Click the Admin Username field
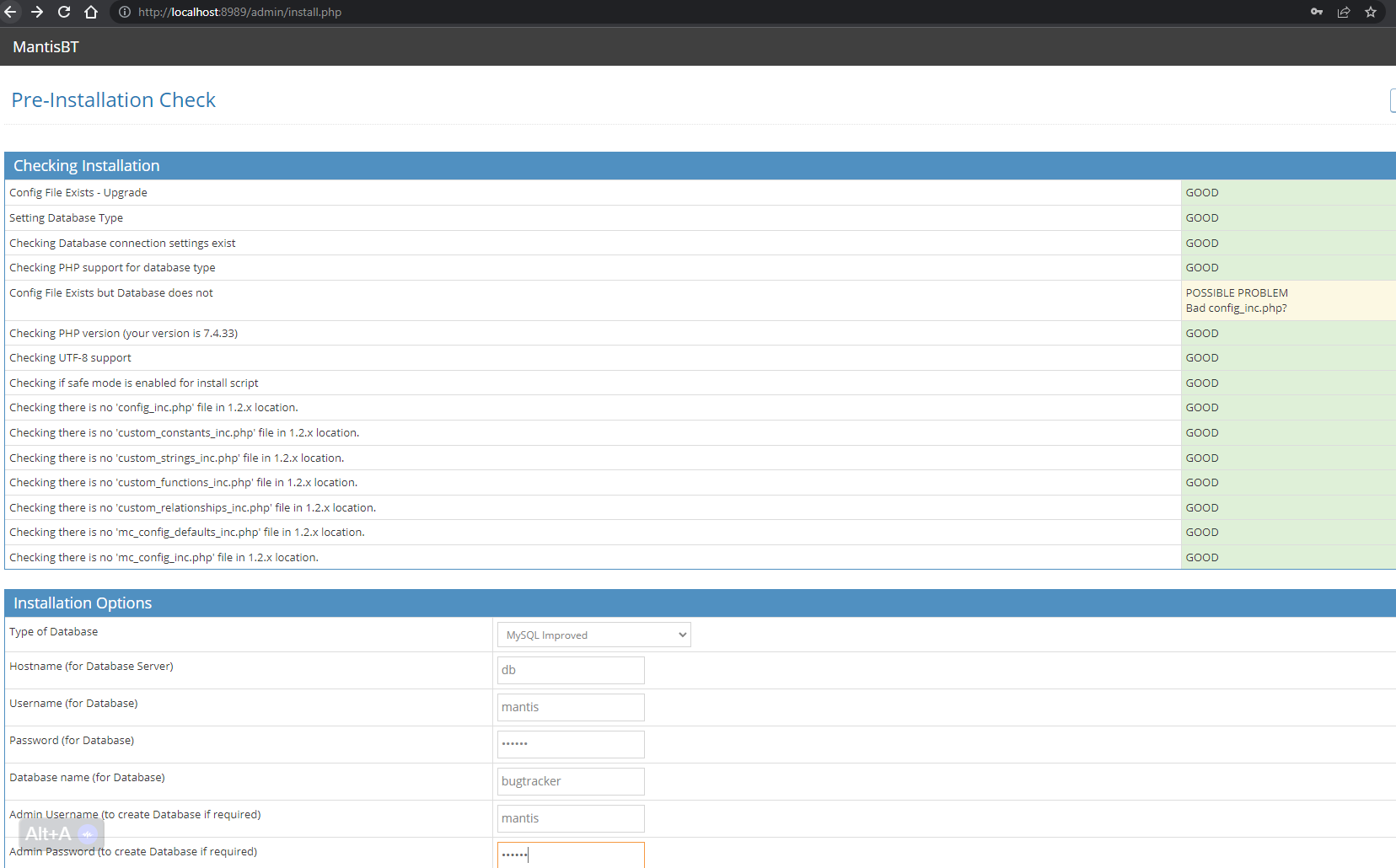Viewport: 1396px width, 868px height. (x=571, y=818)
